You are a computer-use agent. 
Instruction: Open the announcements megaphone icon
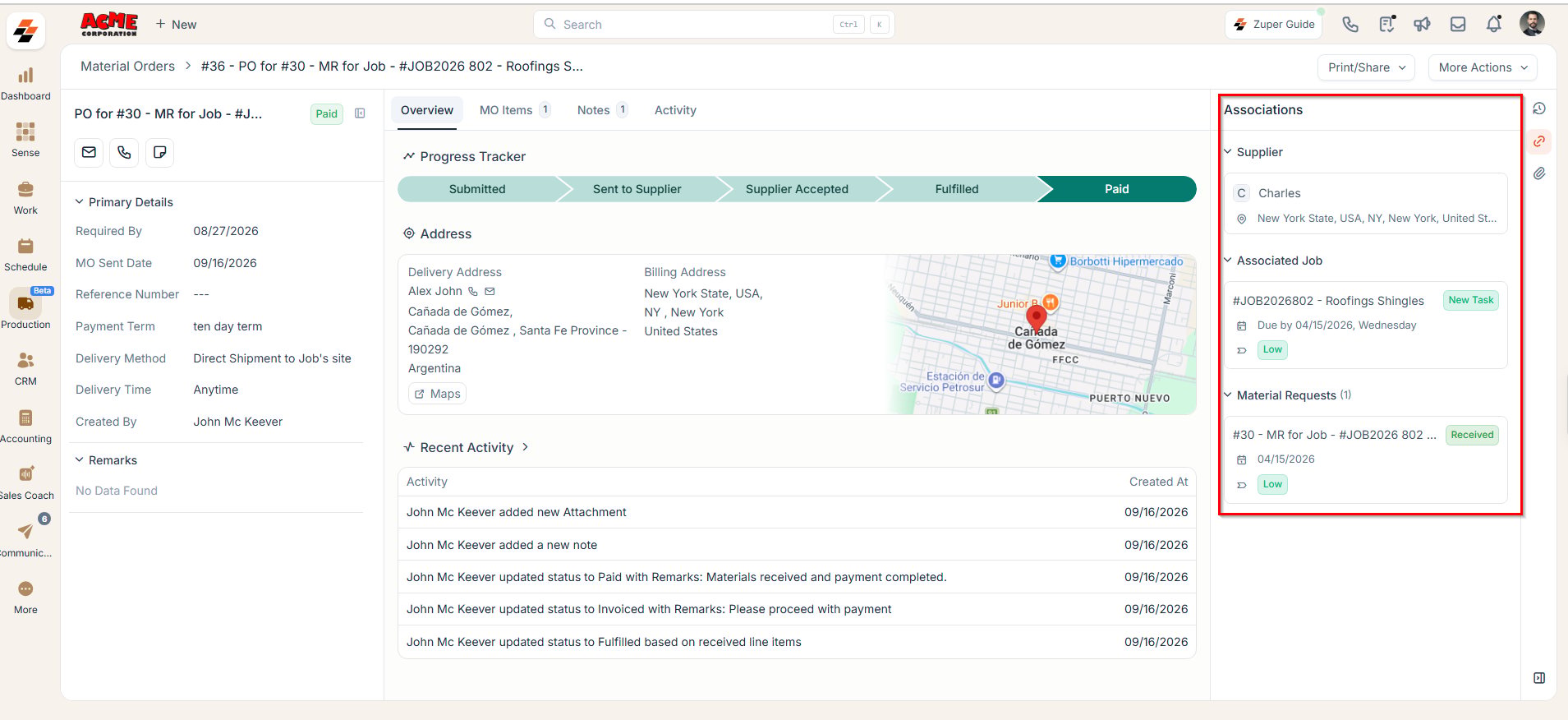[1423, 24]
